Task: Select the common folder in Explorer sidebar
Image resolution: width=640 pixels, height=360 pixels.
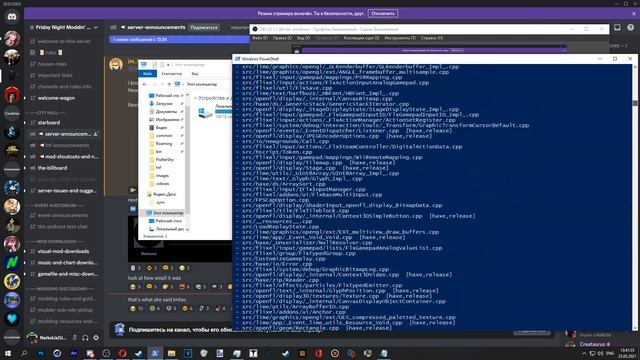Action: pos(163,136)
